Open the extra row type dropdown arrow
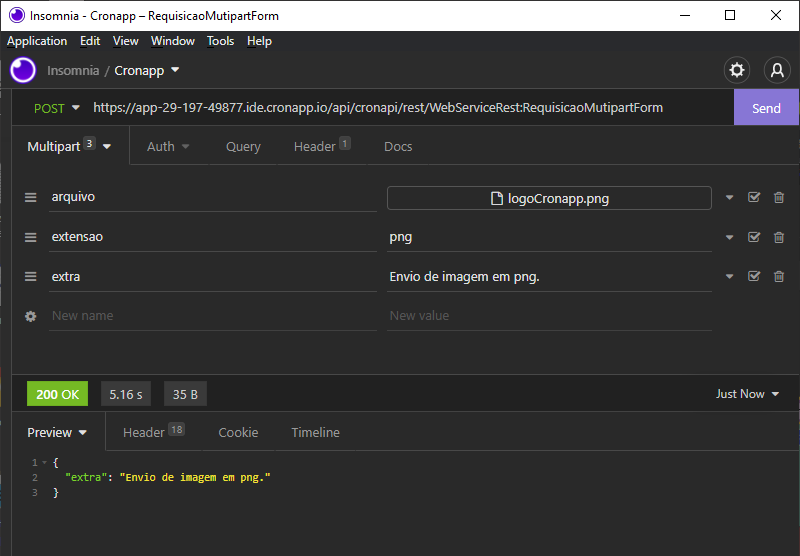The image size is (800, 556). click(x=730, y=276)
